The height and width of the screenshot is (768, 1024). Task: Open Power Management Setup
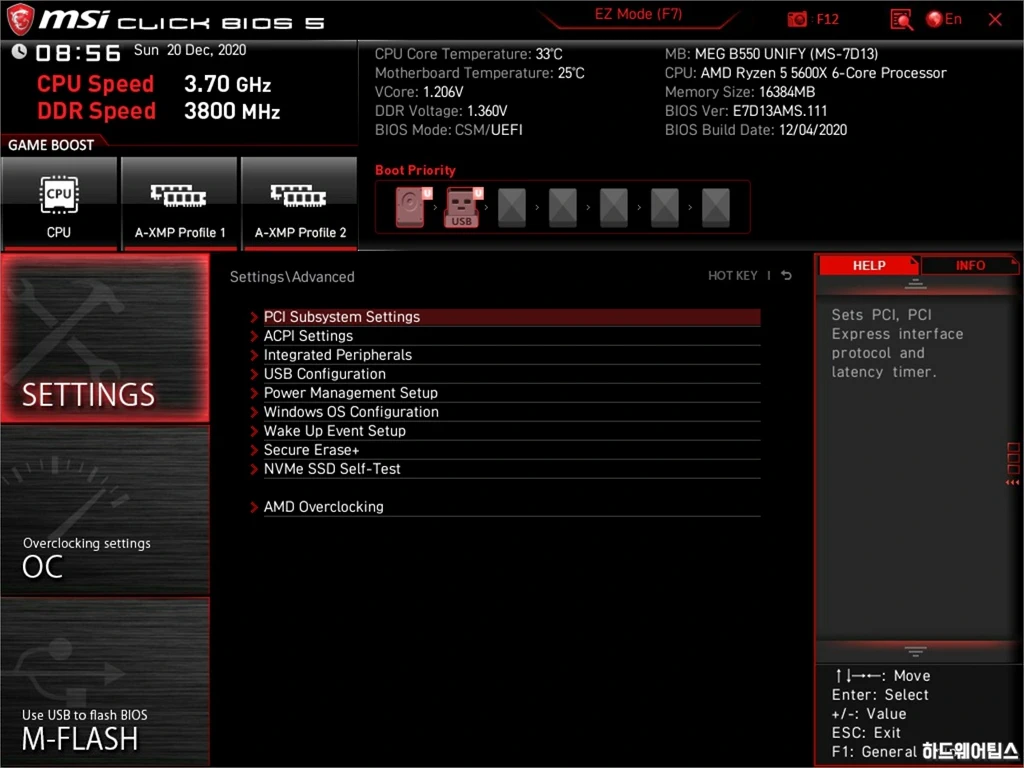511,392
